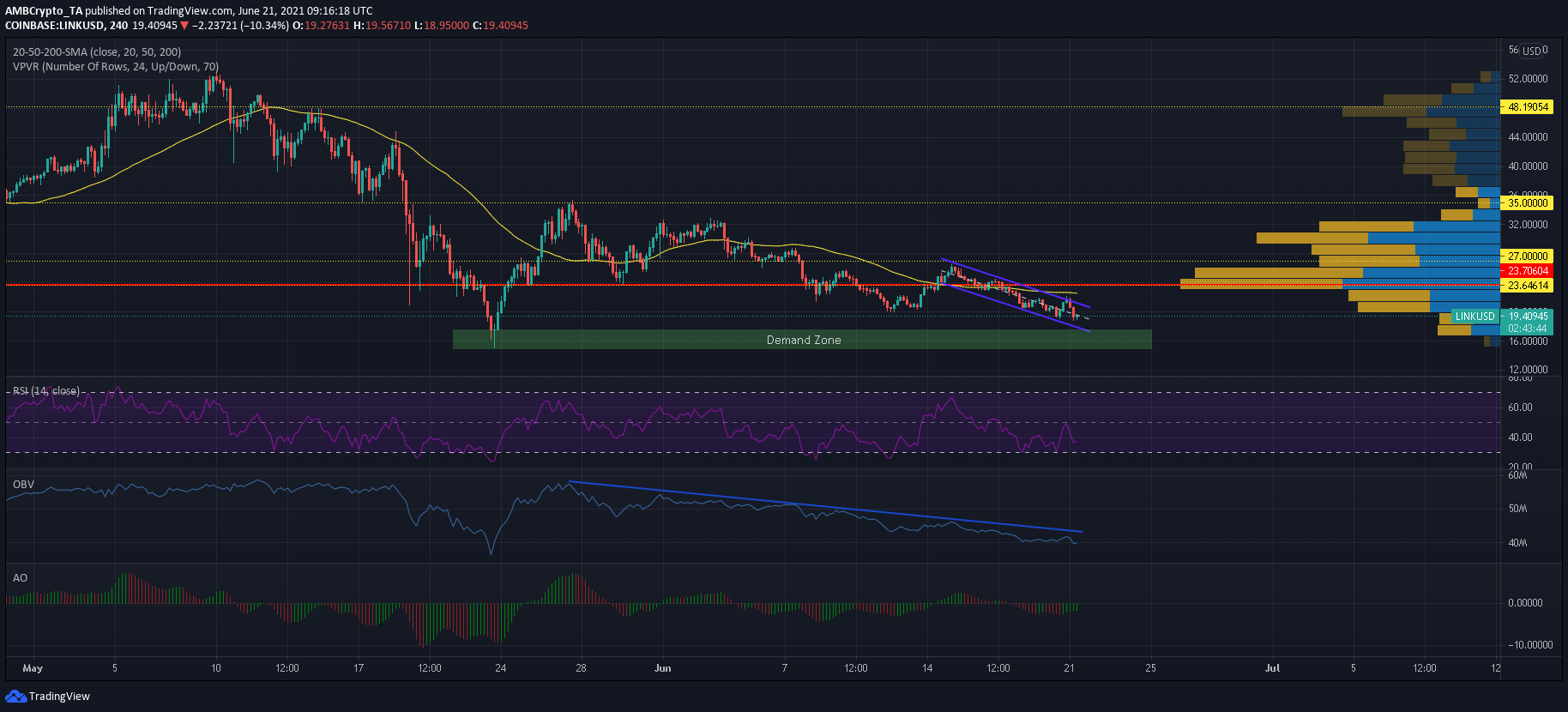Click the RSI (14, close) indicator label
The image size is (1568, 712).
tap(46, 391)
